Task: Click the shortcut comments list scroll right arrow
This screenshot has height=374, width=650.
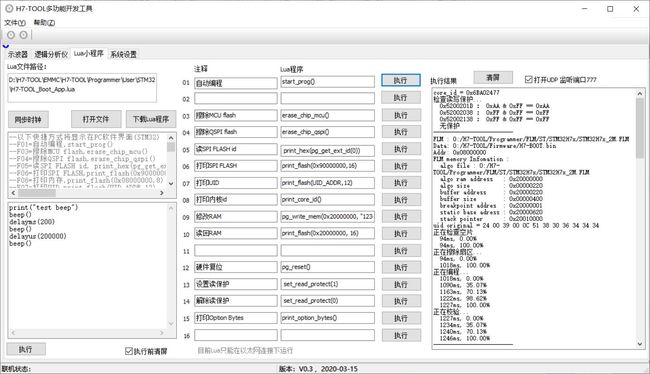Action: pyautogui.click(x=162, y=193)
